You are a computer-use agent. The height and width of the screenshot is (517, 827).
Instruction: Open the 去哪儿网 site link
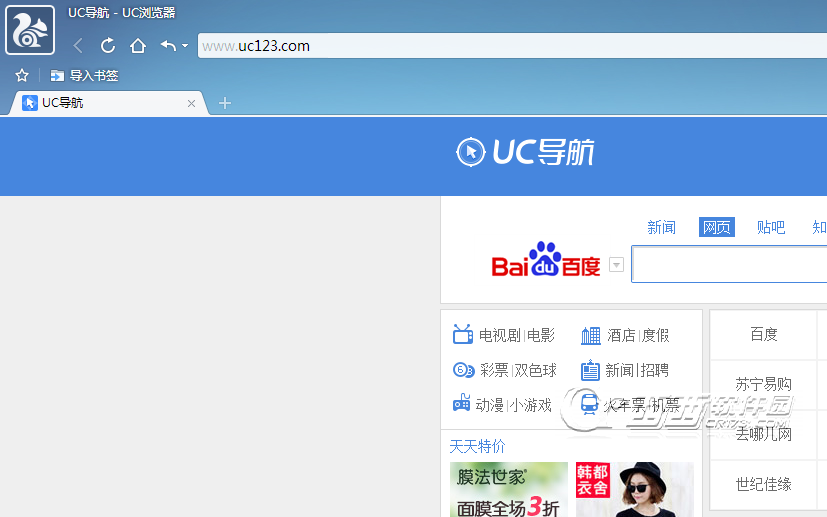[764, 435]
